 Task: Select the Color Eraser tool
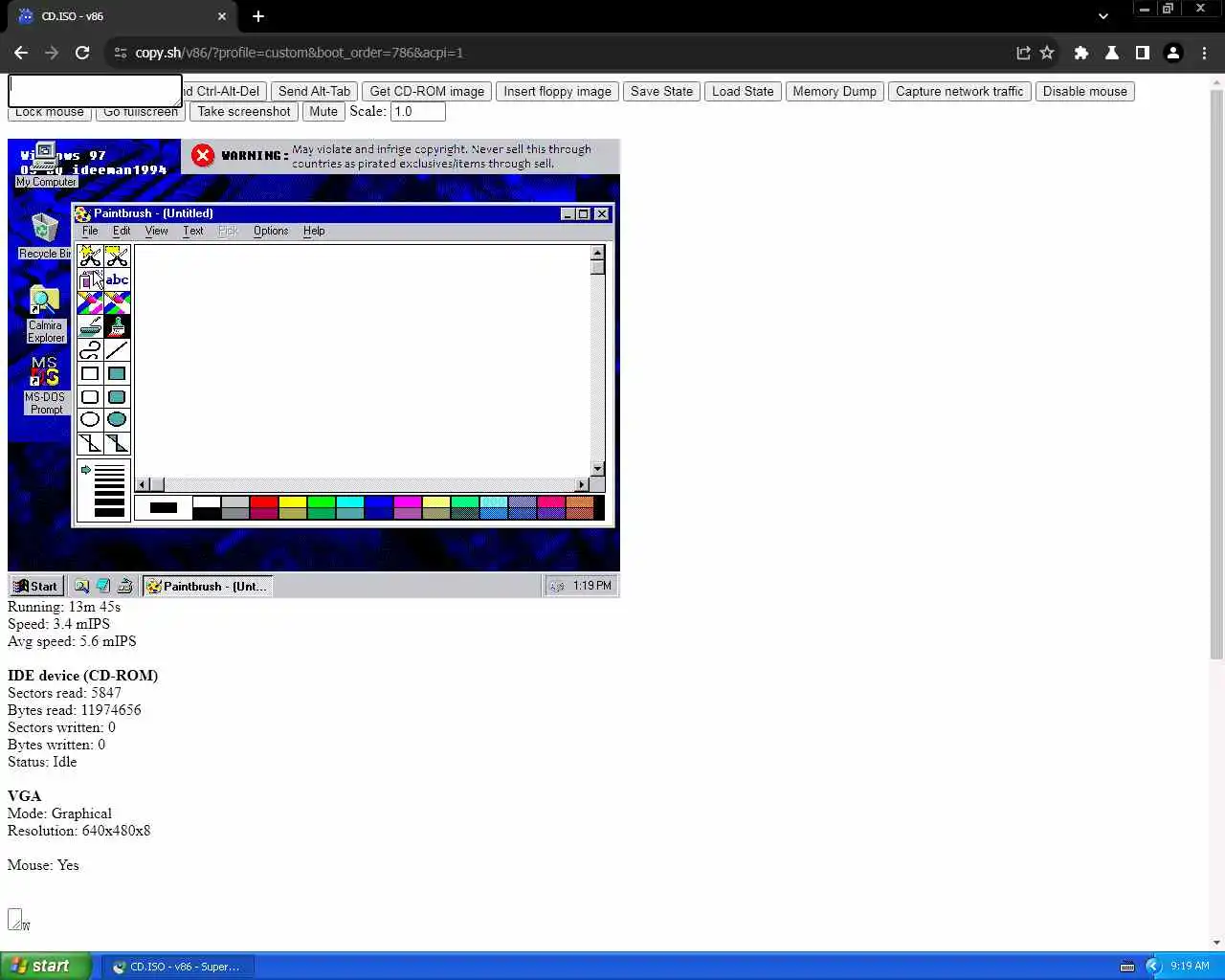click(90, 303)
